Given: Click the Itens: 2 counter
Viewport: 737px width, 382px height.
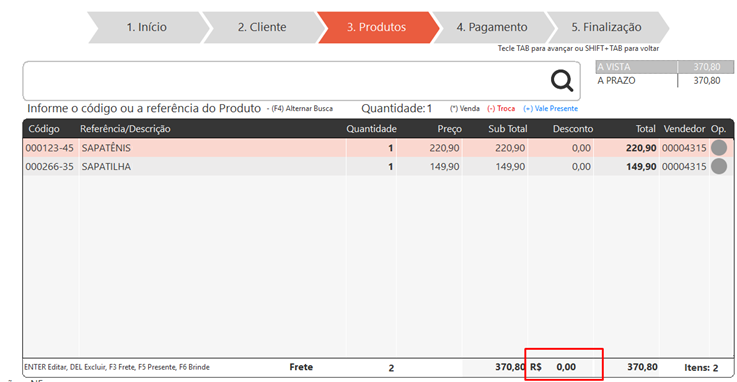Looking at the screenshot, I should (x=701, y=368).
